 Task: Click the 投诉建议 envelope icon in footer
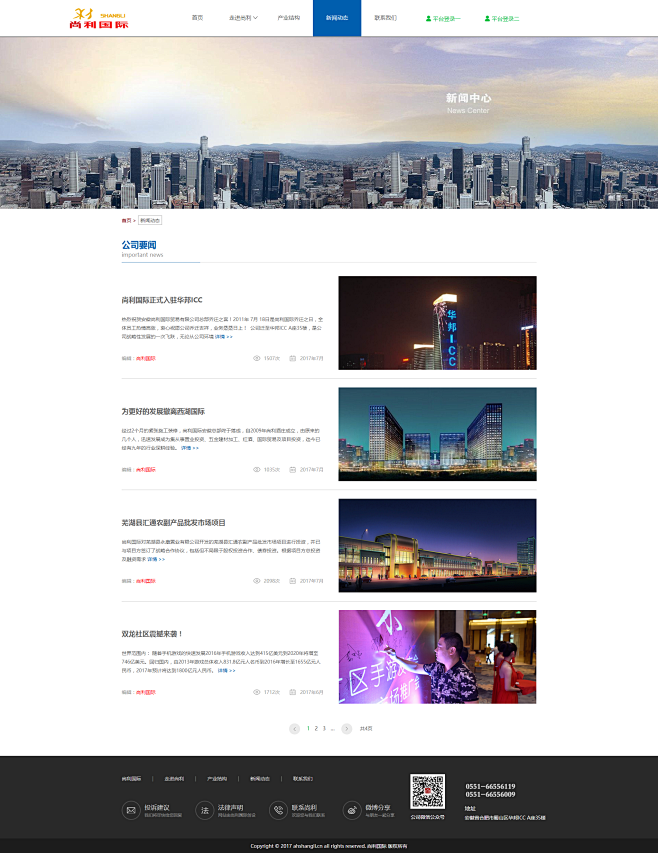(130, 810)
